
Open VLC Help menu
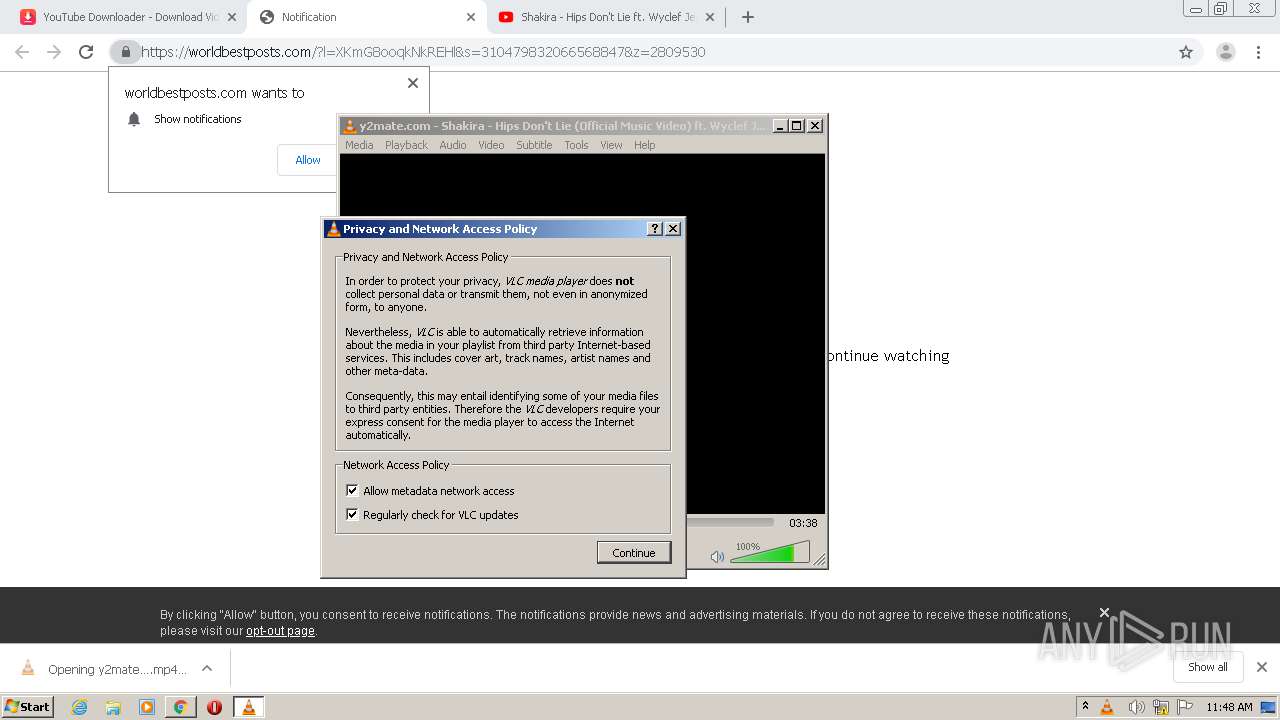[x=645, y=145]
